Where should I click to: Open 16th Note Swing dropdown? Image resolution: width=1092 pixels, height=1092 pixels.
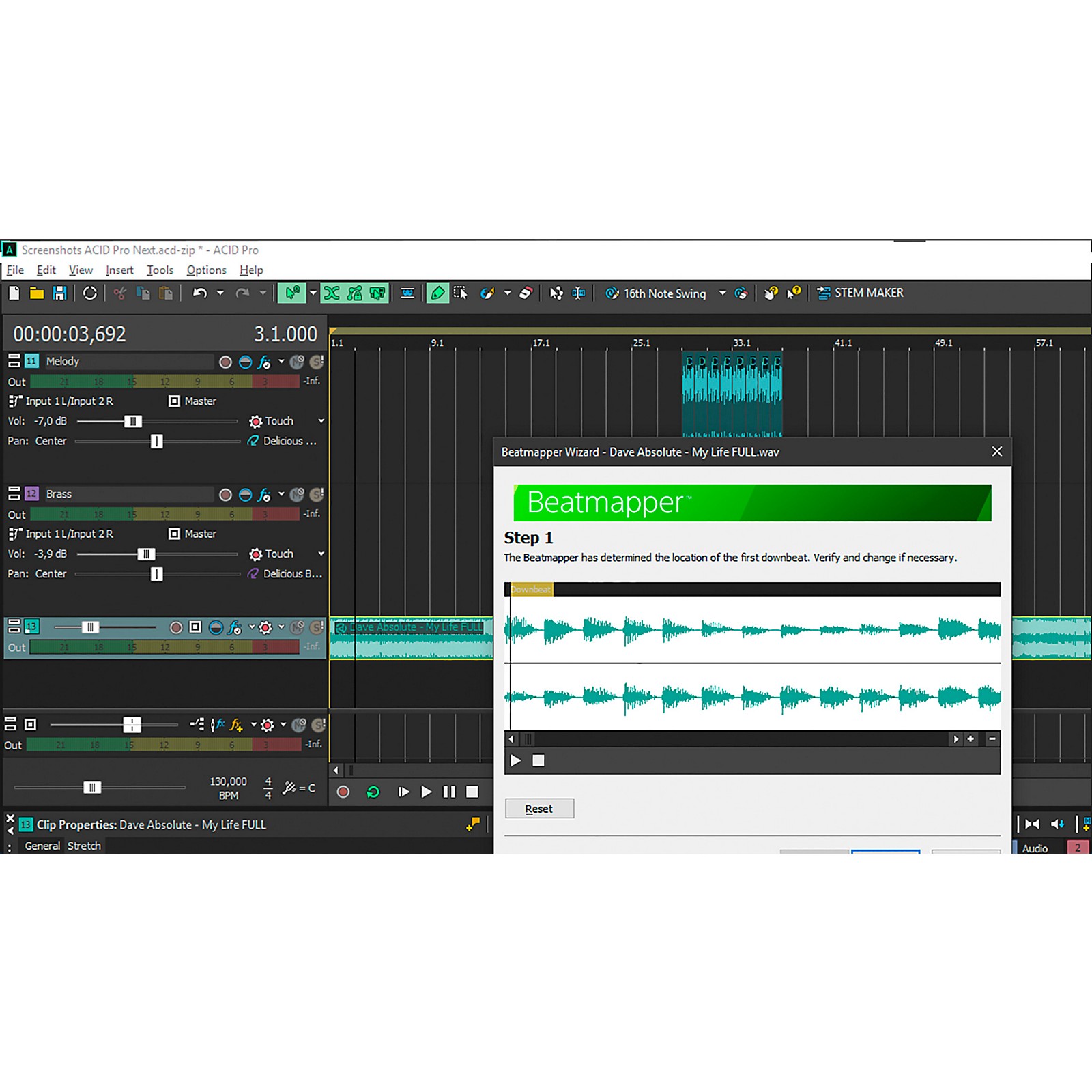pyautogui.click(x=722, y=293)
